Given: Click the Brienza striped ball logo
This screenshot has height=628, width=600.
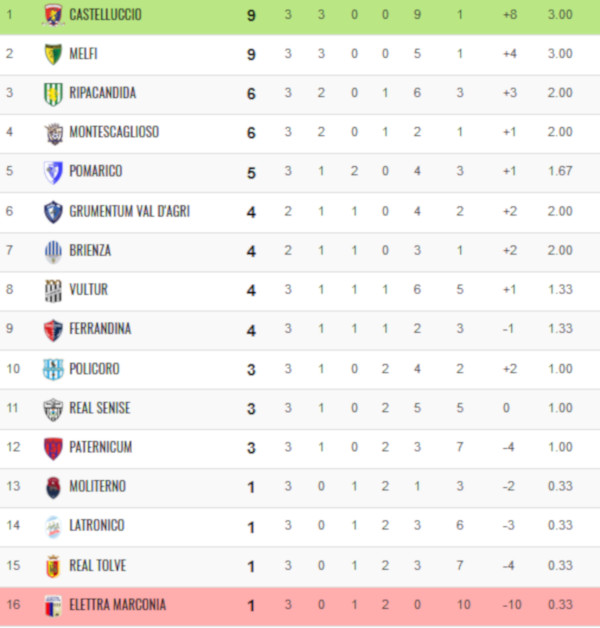Looking at the screenshot, I should (x=53, y=252).
